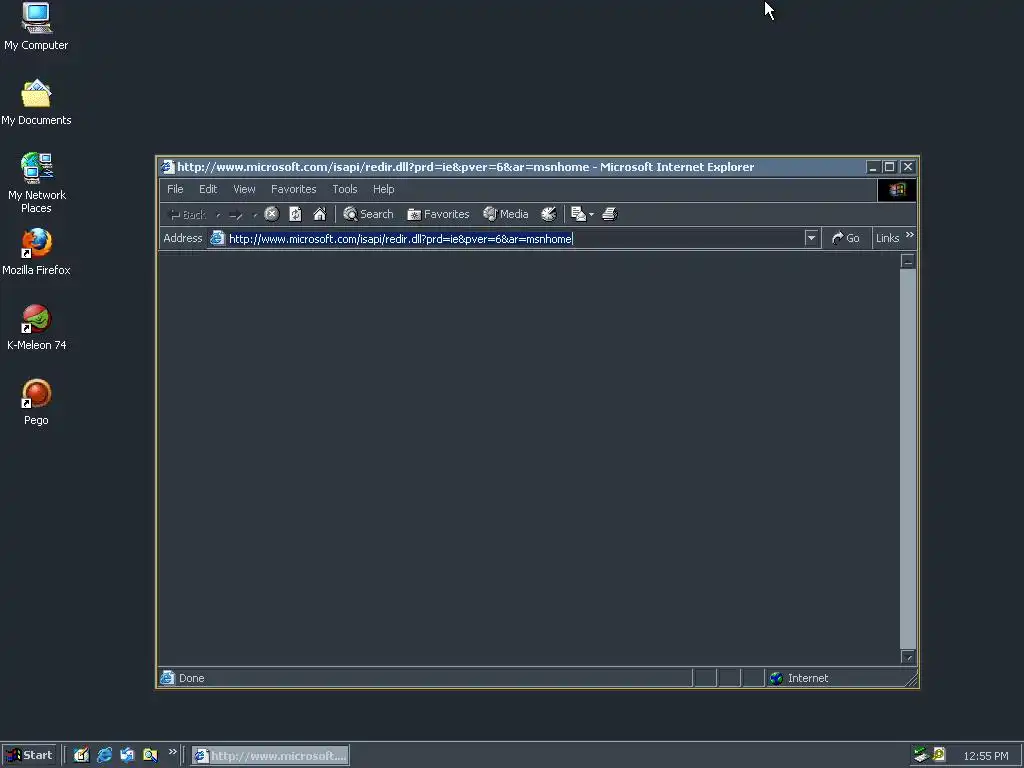Print the page with the printer icon
The image size is (1024, 768).
pos(610,214)
